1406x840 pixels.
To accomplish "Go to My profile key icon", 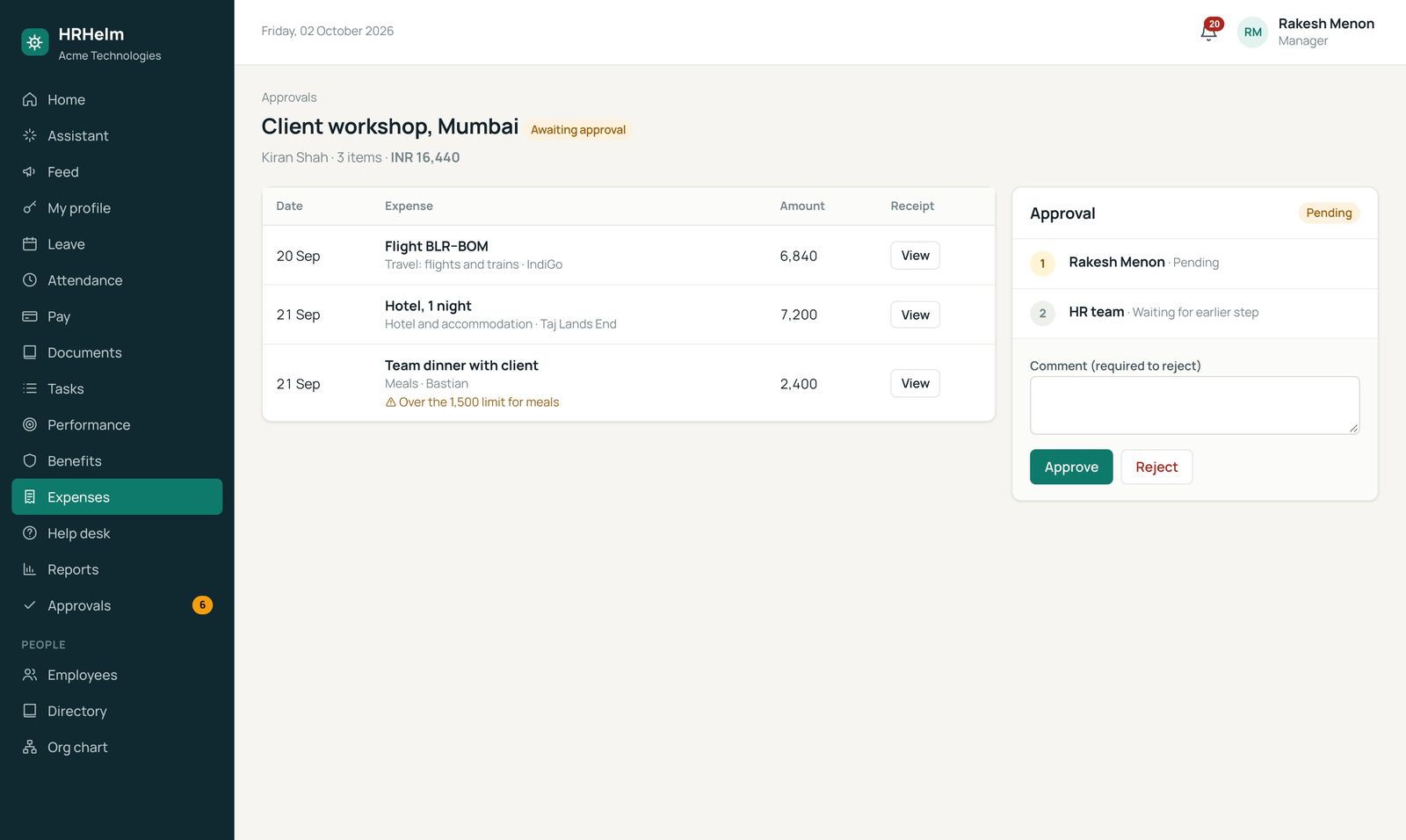I will [30, 207].
